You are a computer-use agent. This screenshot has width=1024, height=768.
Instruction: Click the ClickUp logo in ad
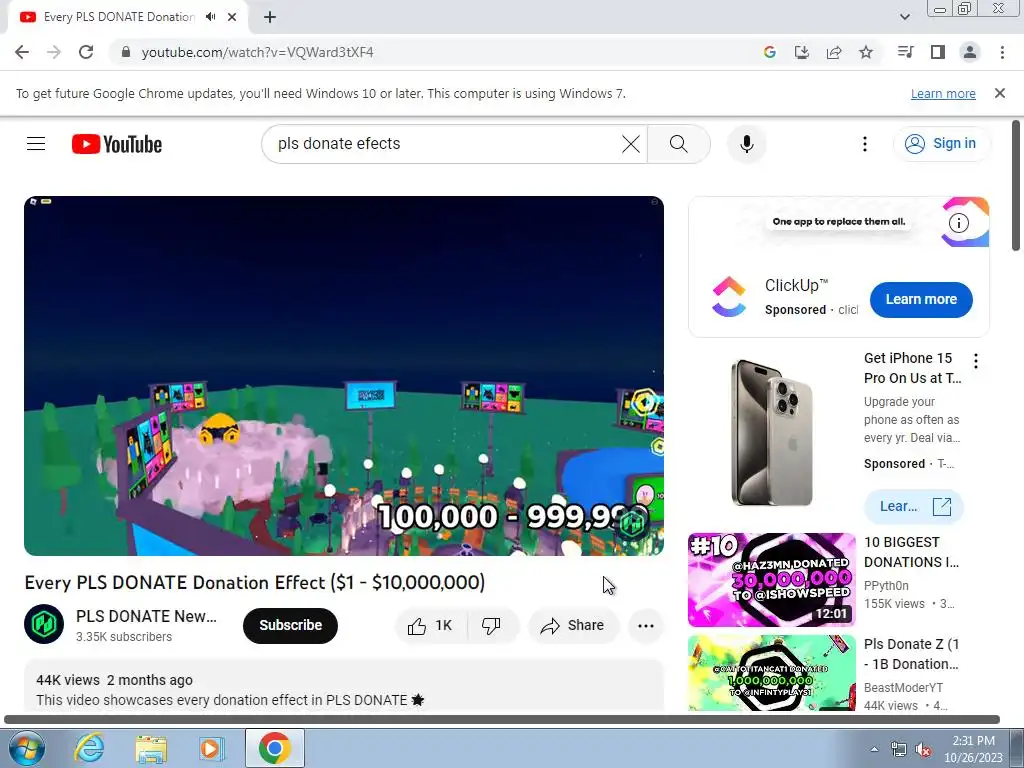(x=729, y=297)
